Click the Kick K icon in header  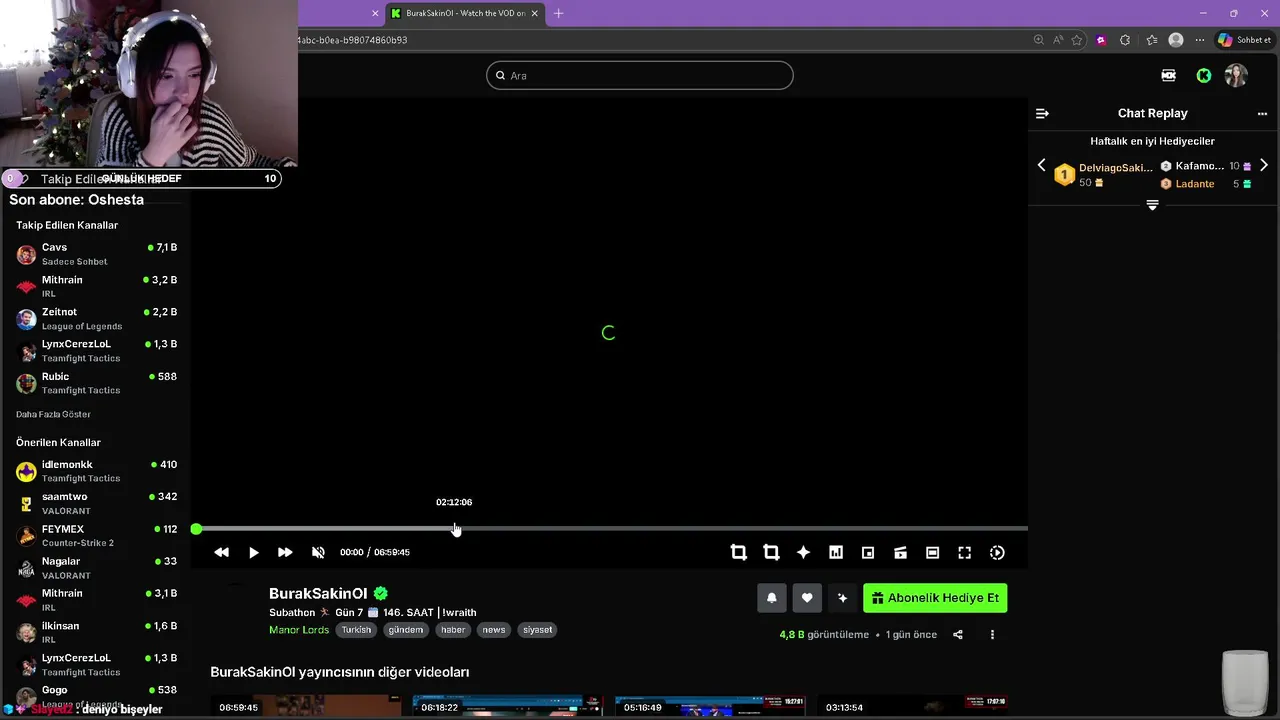pos(1204,75)
